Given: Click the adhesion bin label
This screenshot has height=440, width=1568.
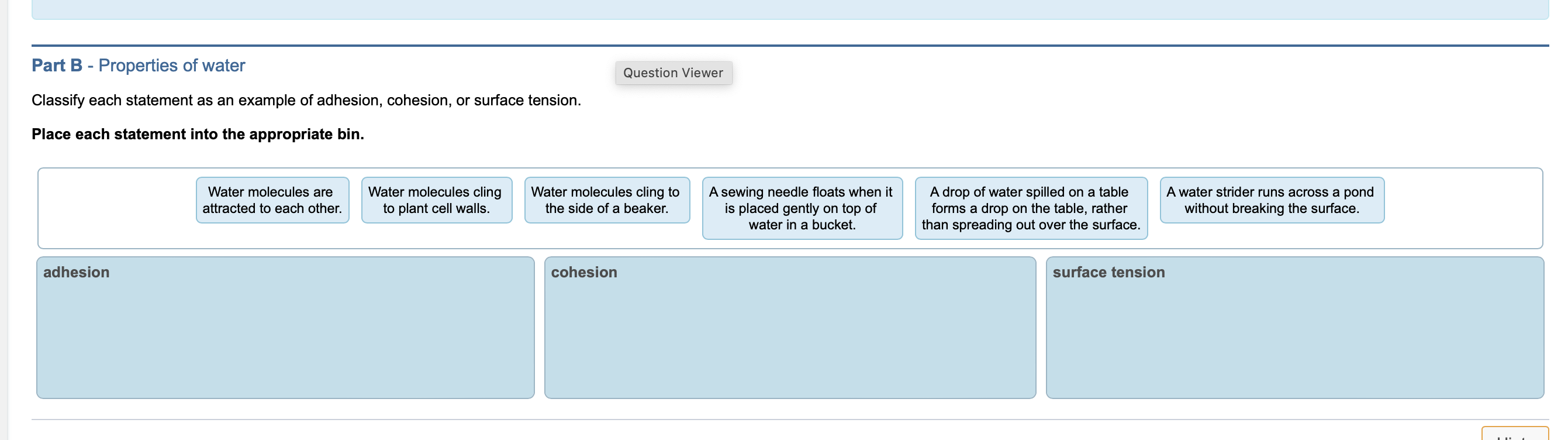Looking at the screenshot, I should [x=75, y=273].
